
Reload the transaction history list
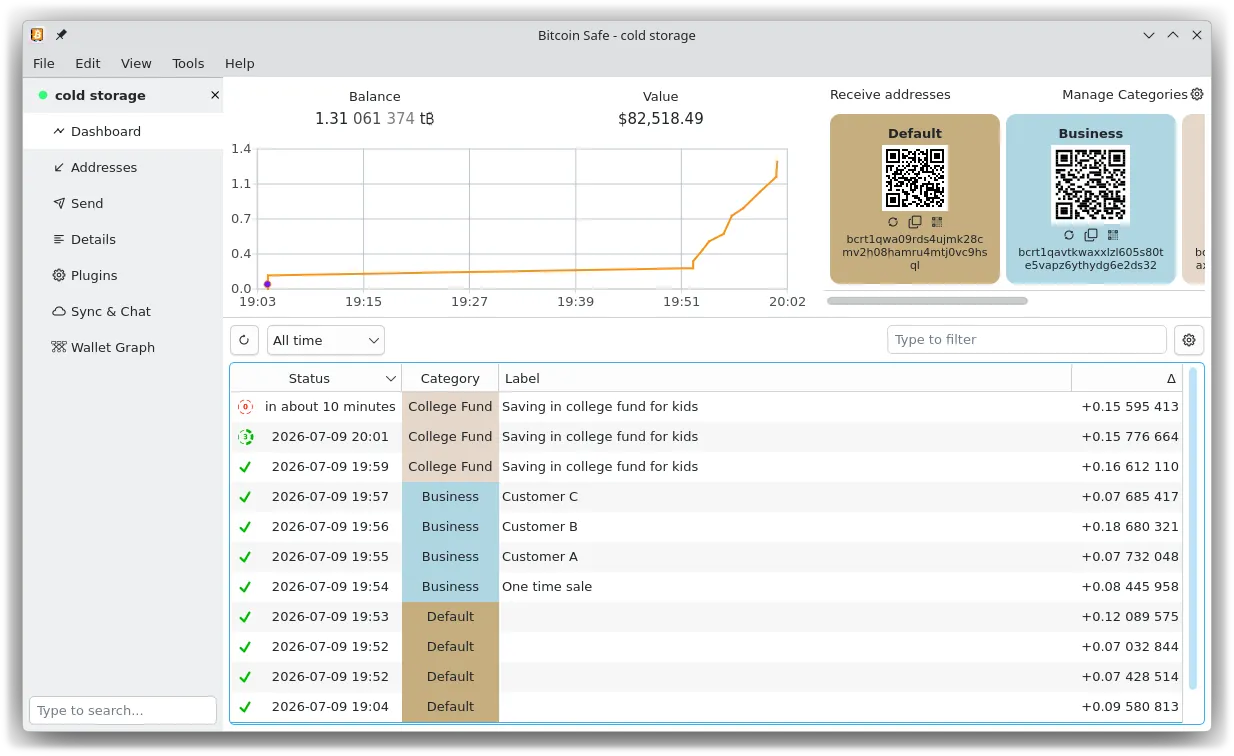(x=245, y=340)
